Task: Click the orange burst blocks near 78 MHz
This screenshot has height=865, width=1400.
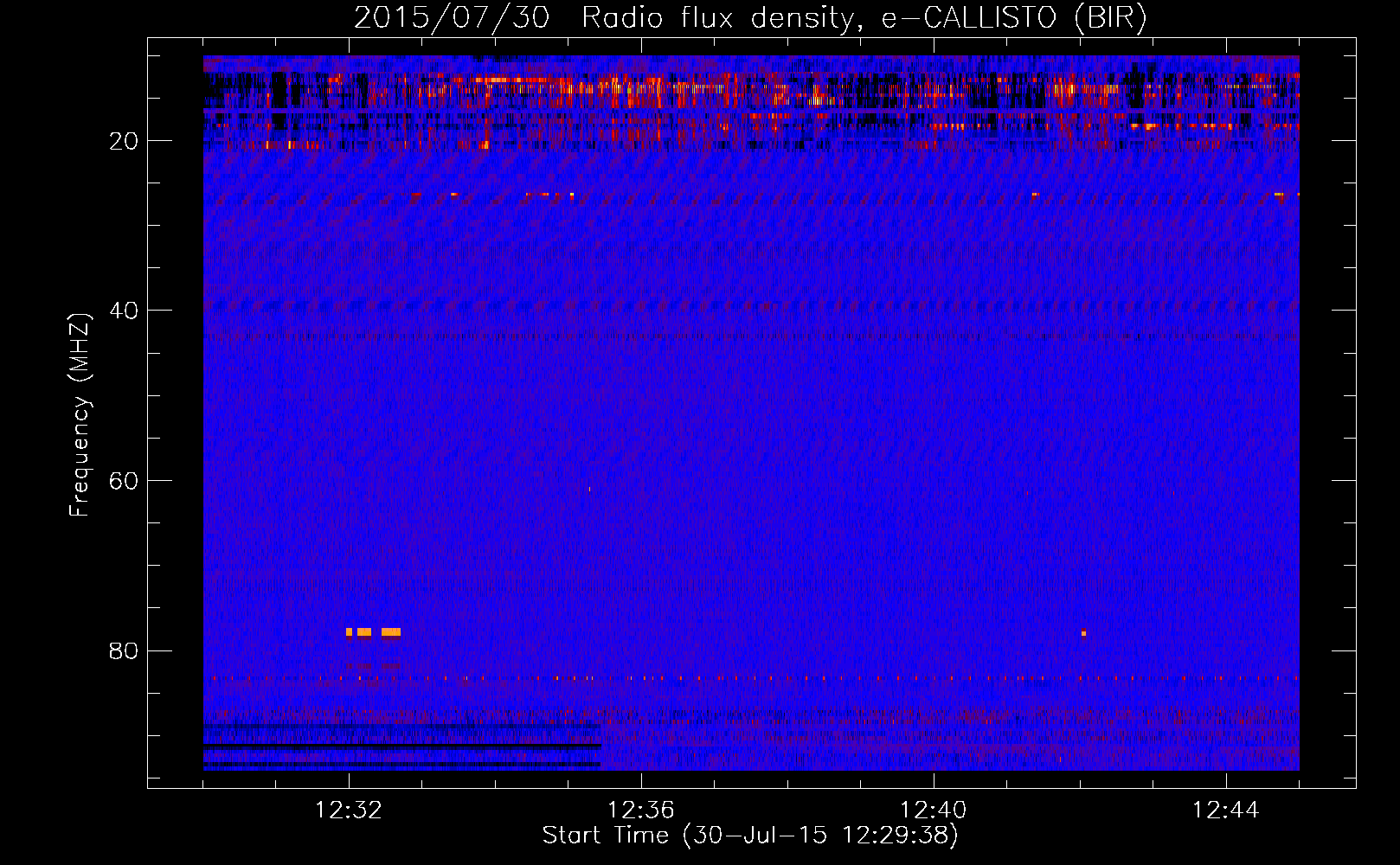Action: coord(373,632)
